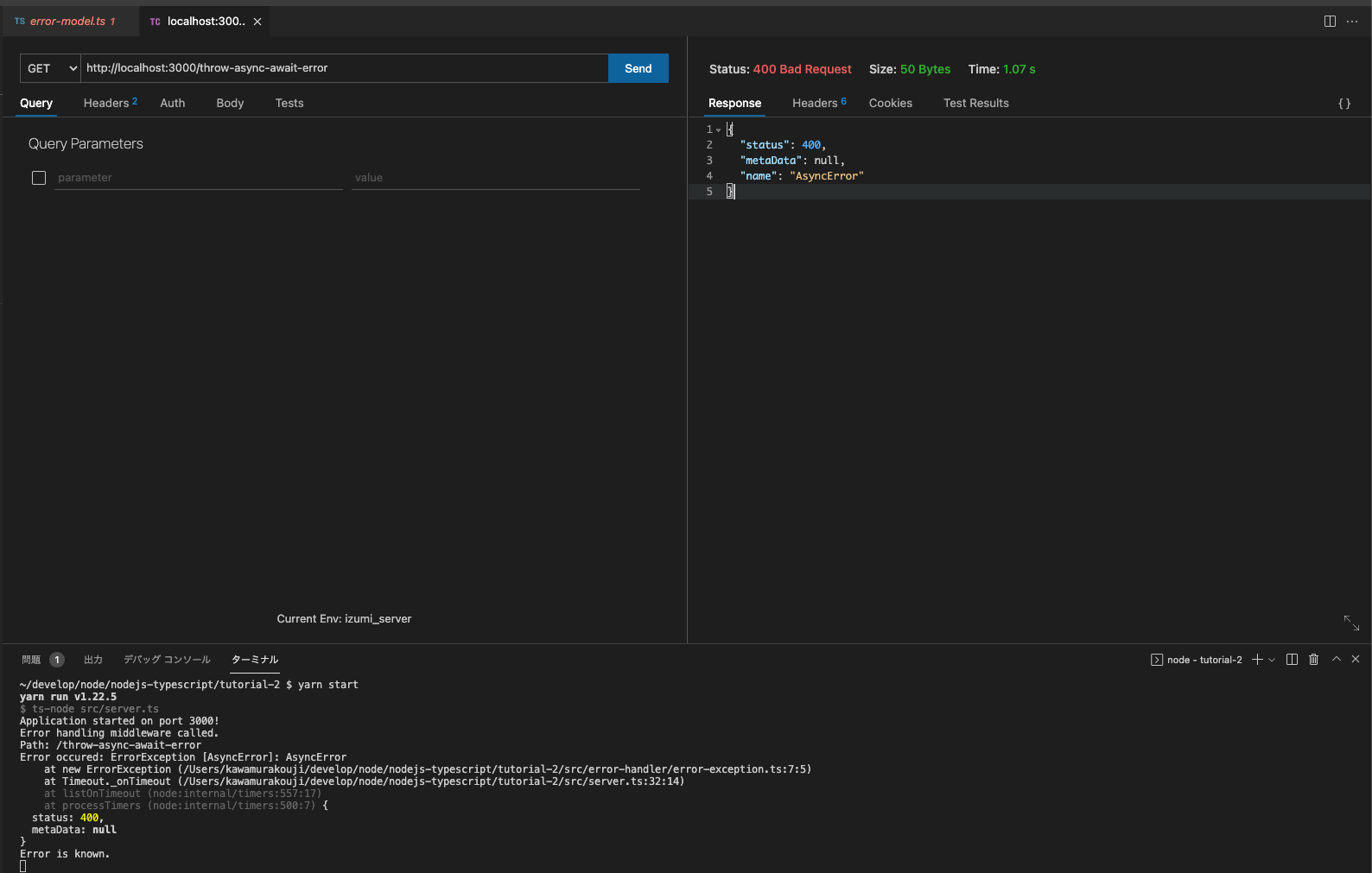Click the Send button
Image resolution: width=1372 pixels, height=873 pixels.
tap(638, 68)
